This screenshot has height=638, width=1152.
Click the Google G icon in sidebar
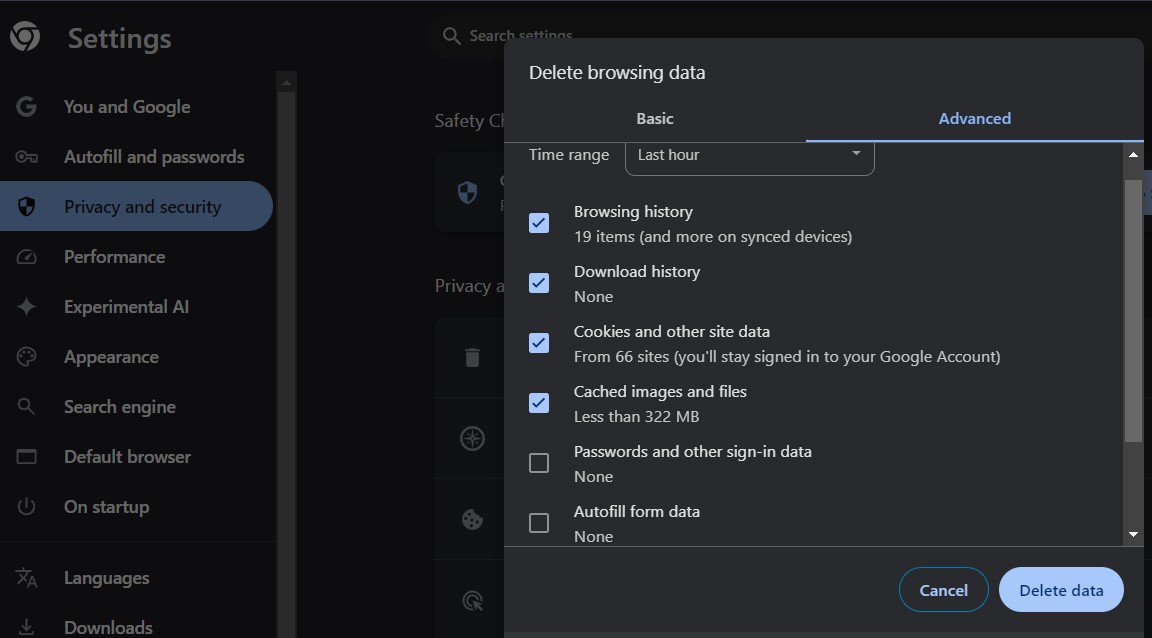point(26,107)
